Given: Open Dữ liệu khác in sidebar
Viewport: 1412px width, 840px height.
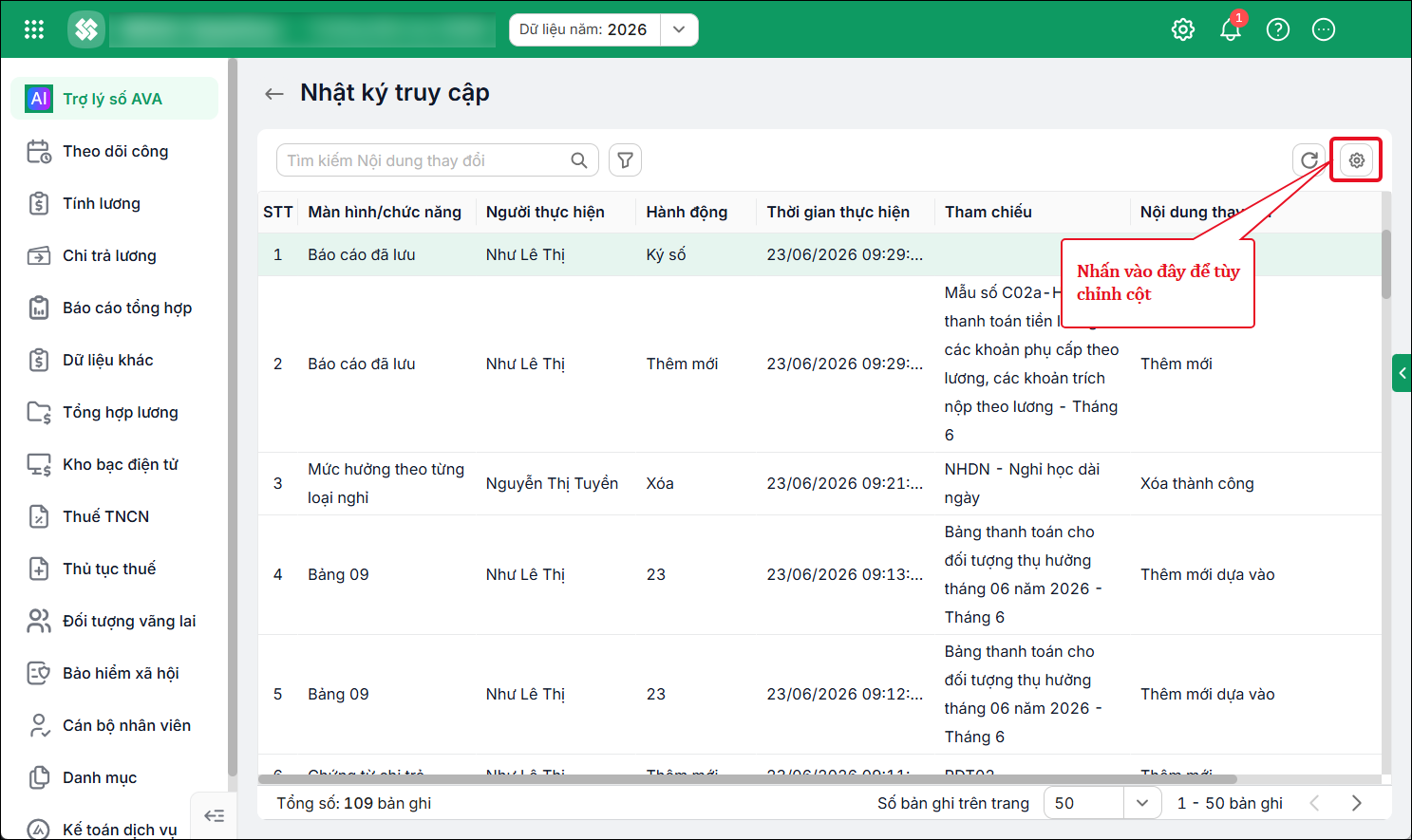Looking at the screenshot, I should [114, 360].
